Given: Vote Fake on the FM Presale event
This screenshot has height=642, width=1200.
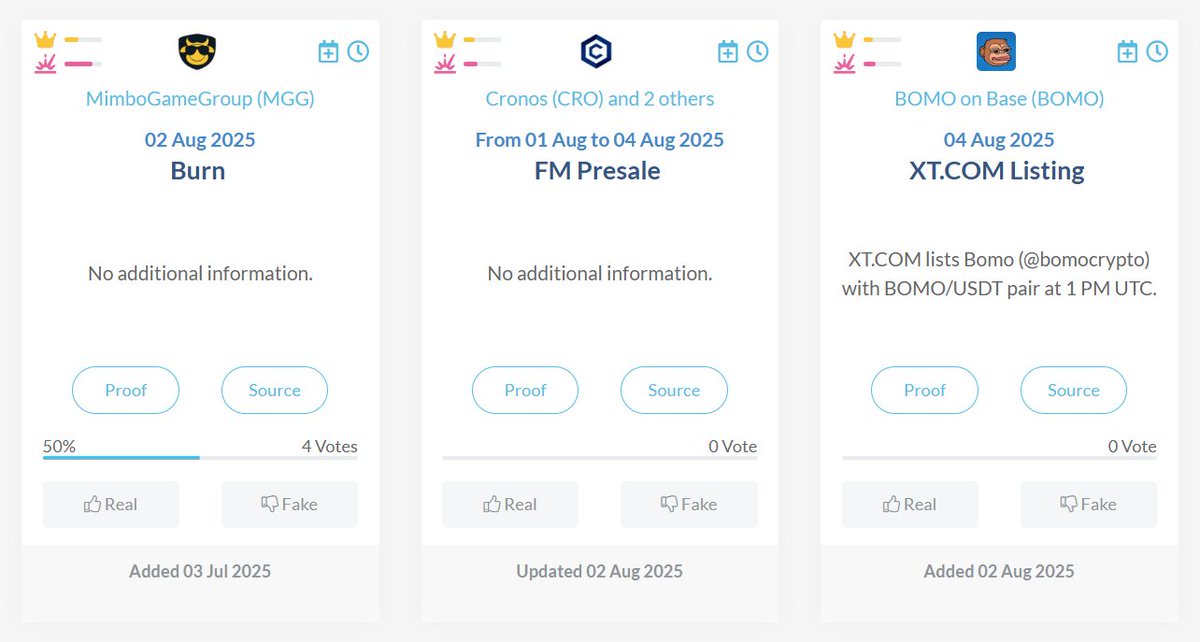Looking at the screenshot, I should coord(689,504).
